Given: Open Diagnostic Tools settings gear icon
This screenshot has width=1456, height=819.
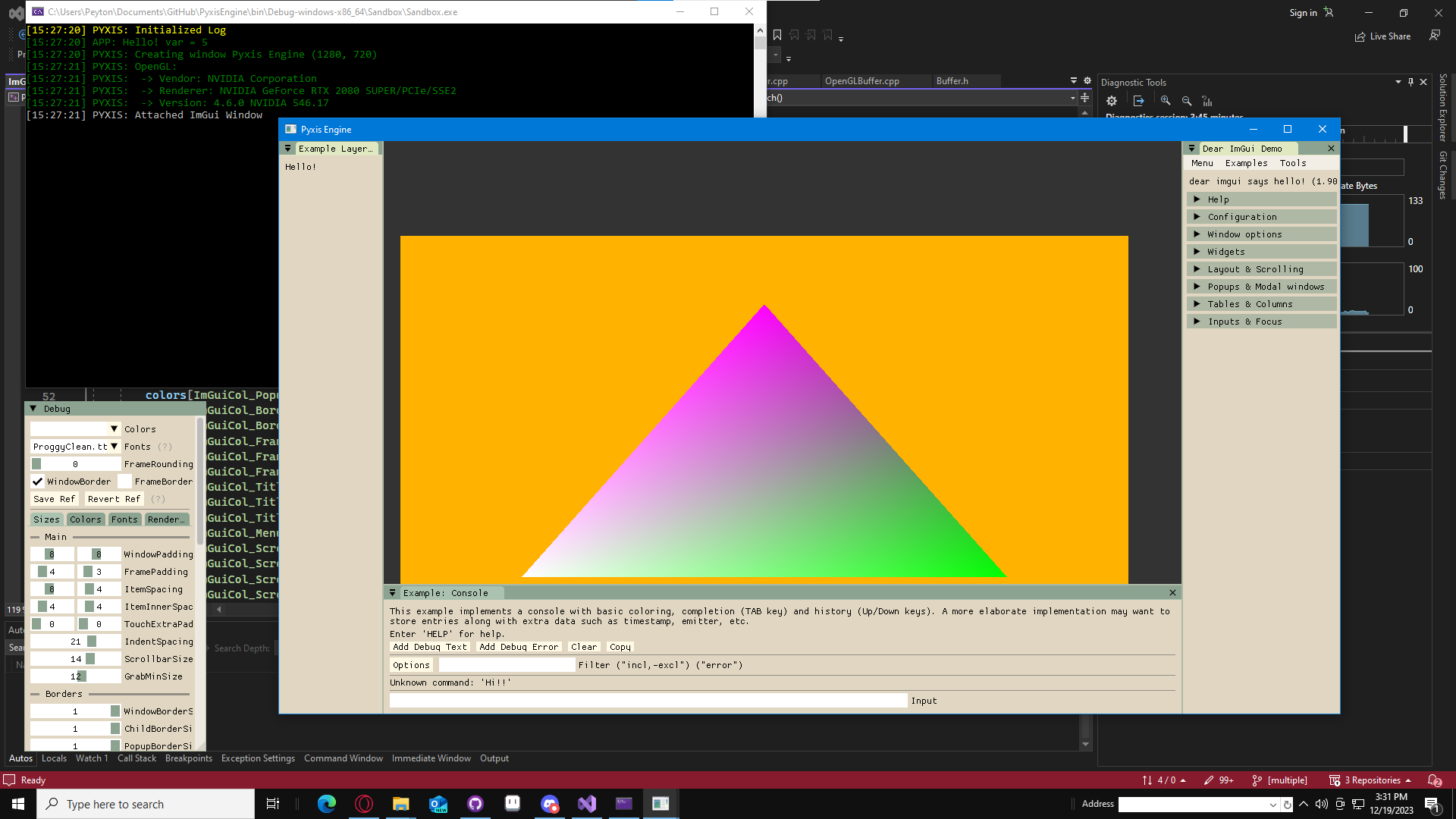Looking at the screenshot, I should pyautogui.click(x=1112, y=101).
